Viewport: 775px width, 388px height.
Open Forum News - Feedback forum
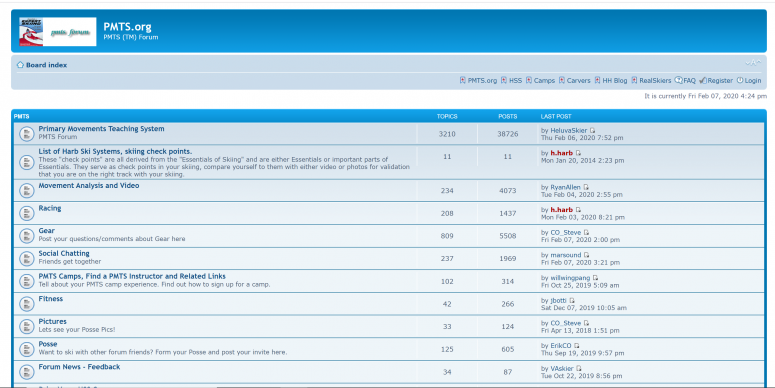point(79,367)
